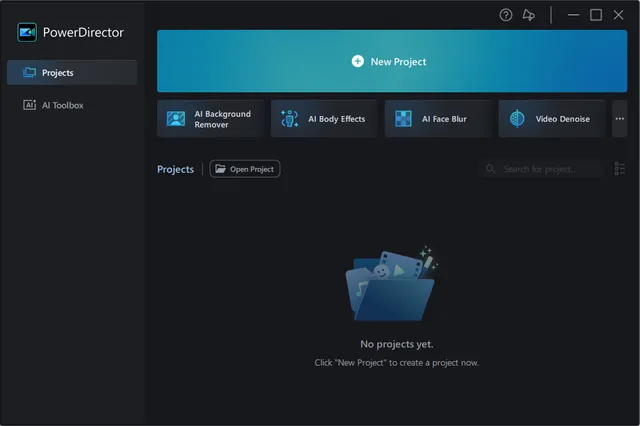Click the AI Background Remover icon

pos(176,119)
